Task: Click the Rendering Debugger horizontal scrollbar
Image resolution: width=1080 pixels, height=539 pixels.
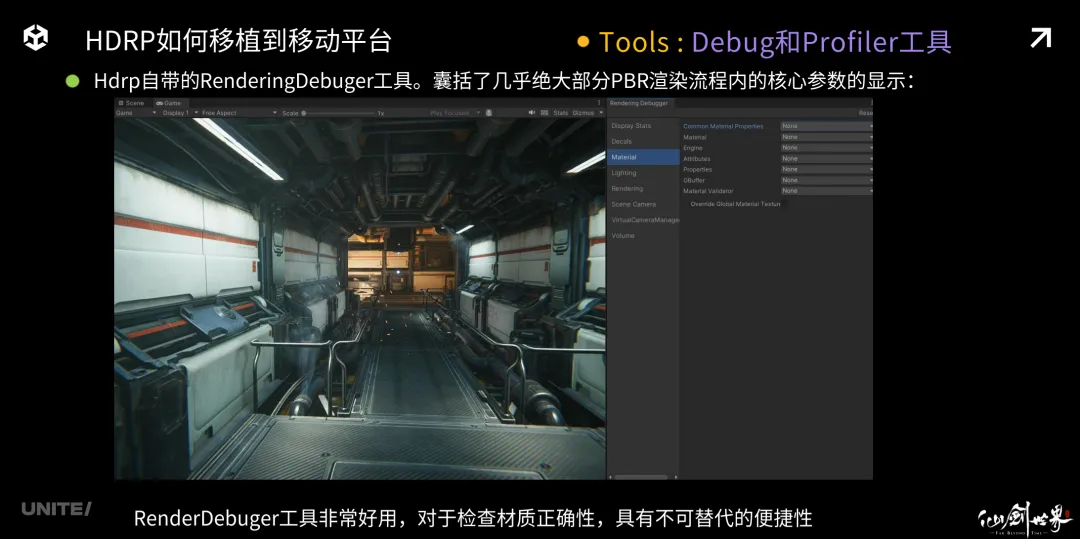Action: point(641,476)
